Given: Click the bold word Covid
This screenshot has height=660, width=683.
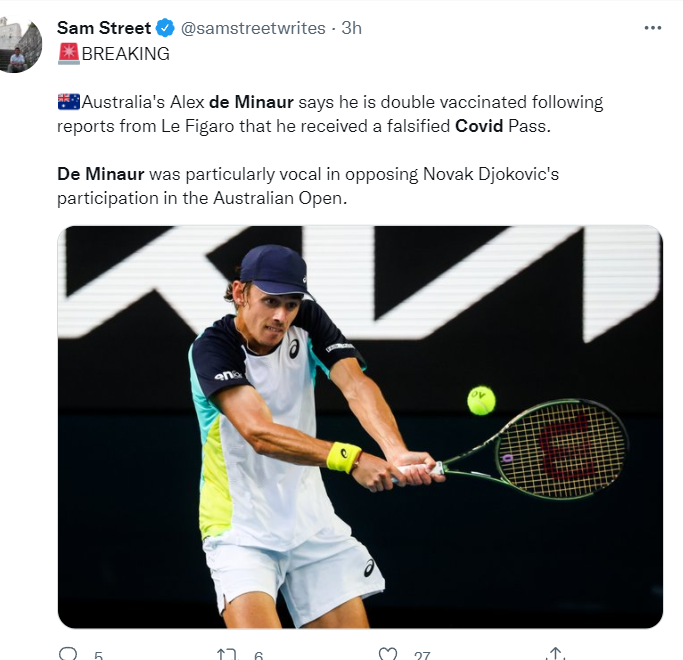Looking at the screenshot, I should coord(479,126).
